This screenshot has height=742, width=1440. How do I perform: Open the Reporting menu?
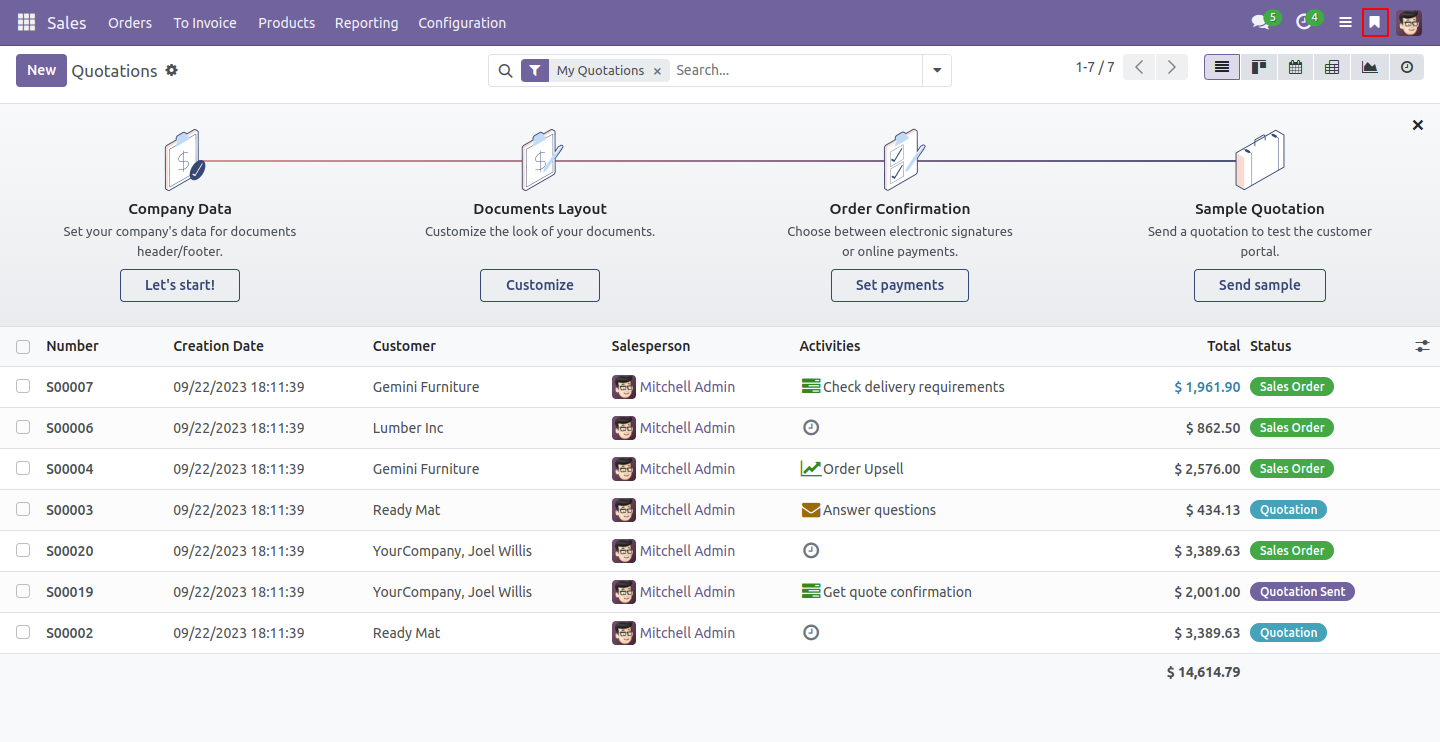(x=366, y=22)
